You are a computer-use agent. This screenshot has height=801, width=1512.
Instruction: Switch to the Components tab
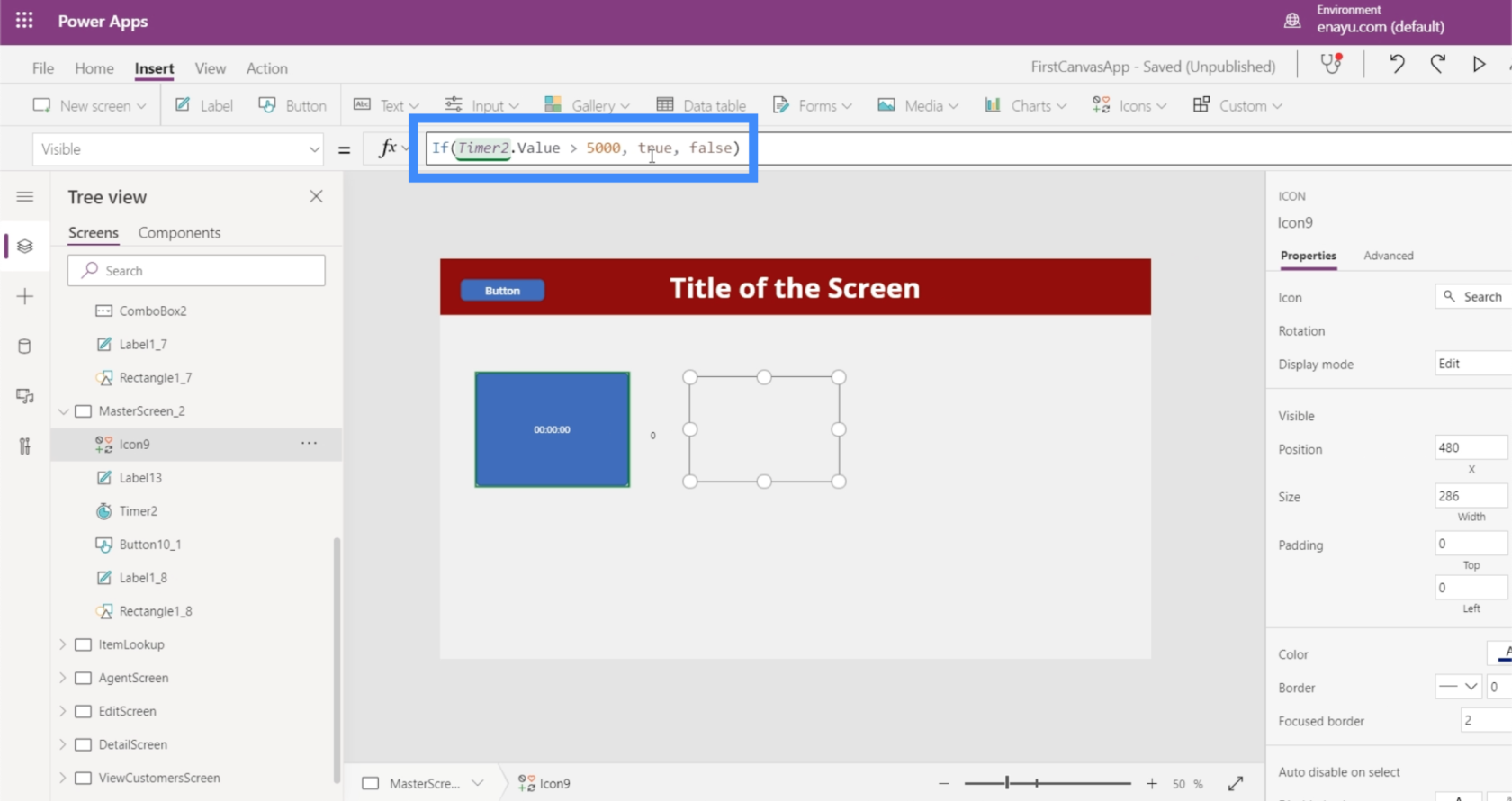click(x=179, y=233)
